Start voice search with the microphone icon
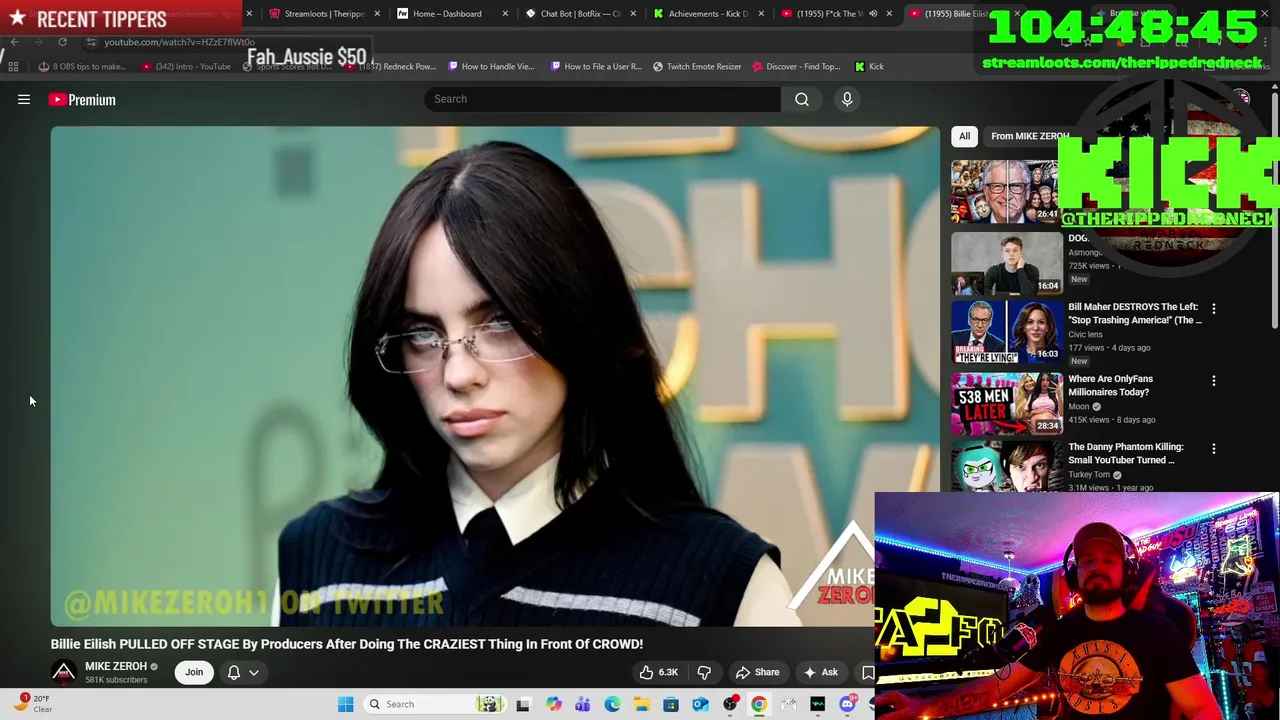This screenshot has height=720, width=1280. (x=847, y=99)
